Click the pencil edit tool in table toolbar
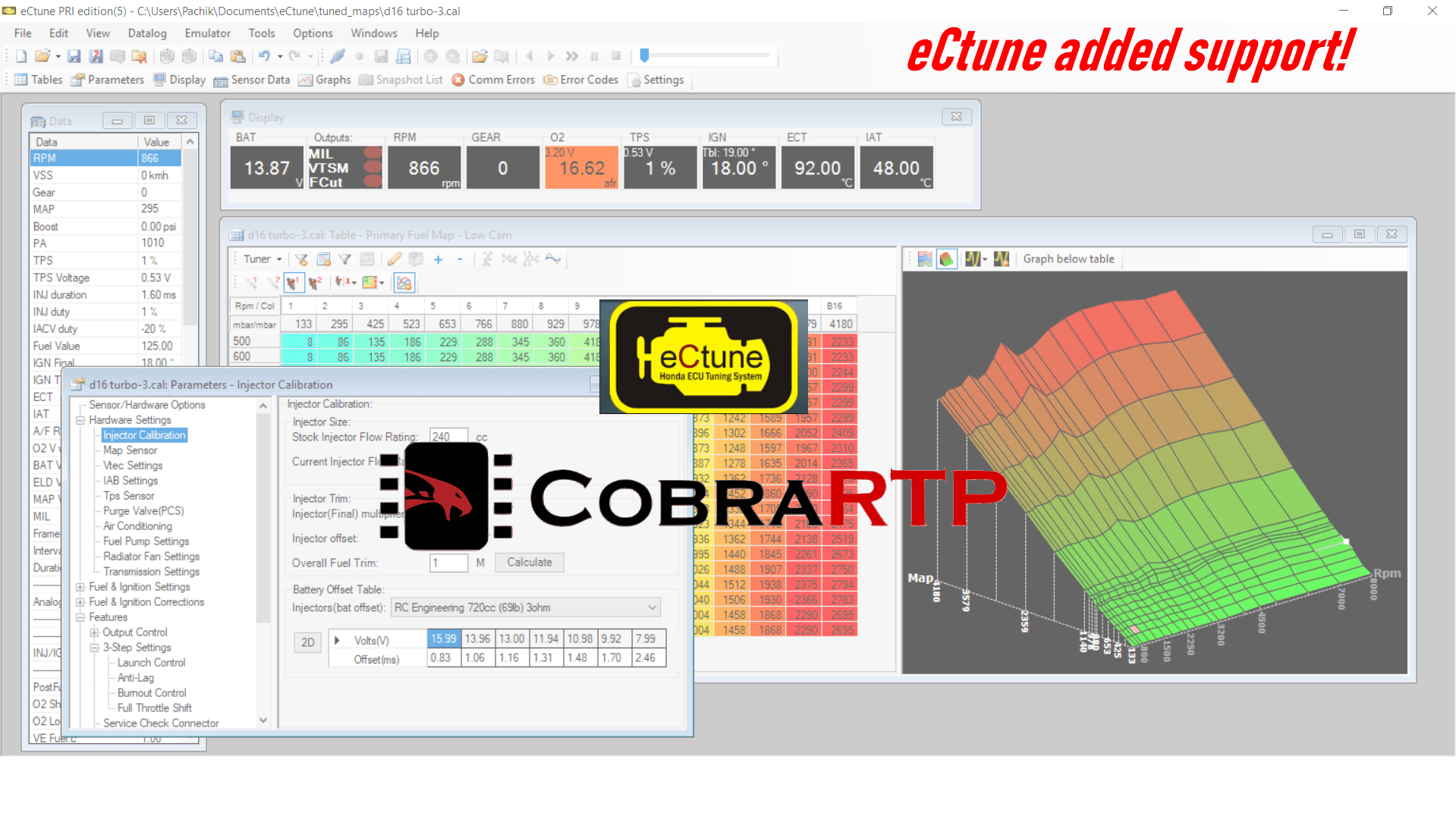The width and height of the screenshot is (1456, 819). point(394,259)
